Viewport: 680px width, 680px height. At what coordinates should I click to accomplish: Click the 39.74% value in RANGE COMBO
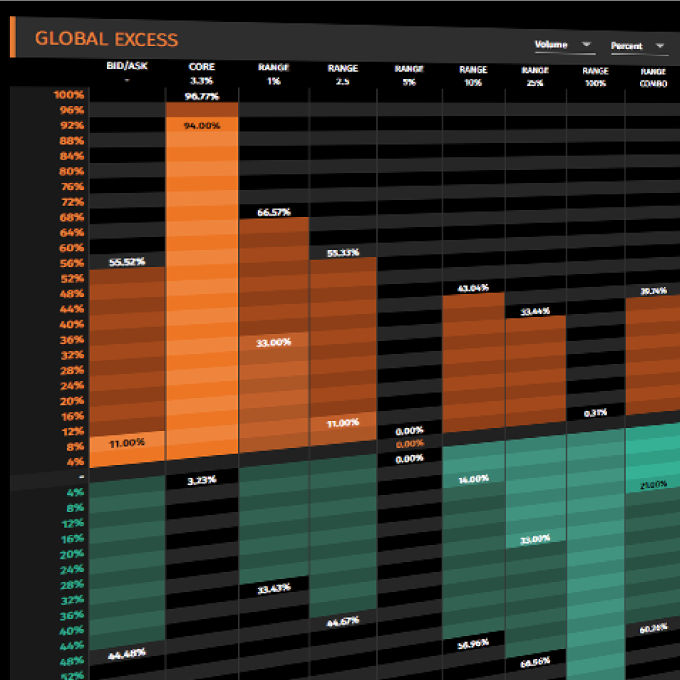click(x=654, y=291)
